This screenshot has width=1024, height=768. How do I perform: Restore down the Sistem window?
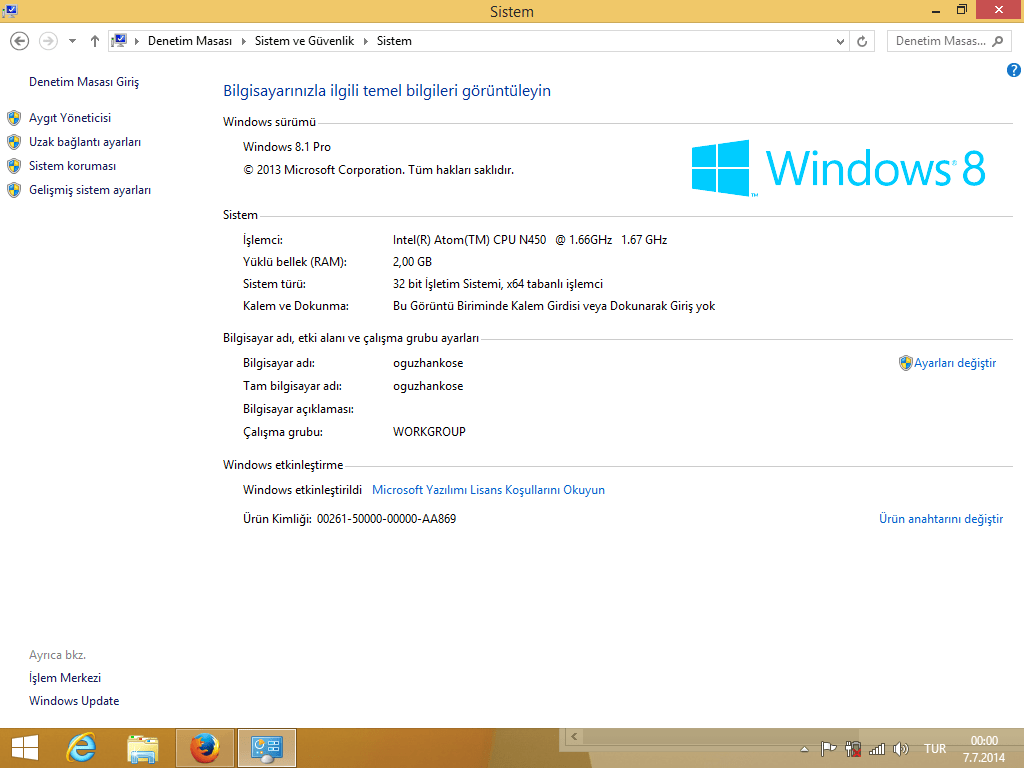(x=961, y=10)
